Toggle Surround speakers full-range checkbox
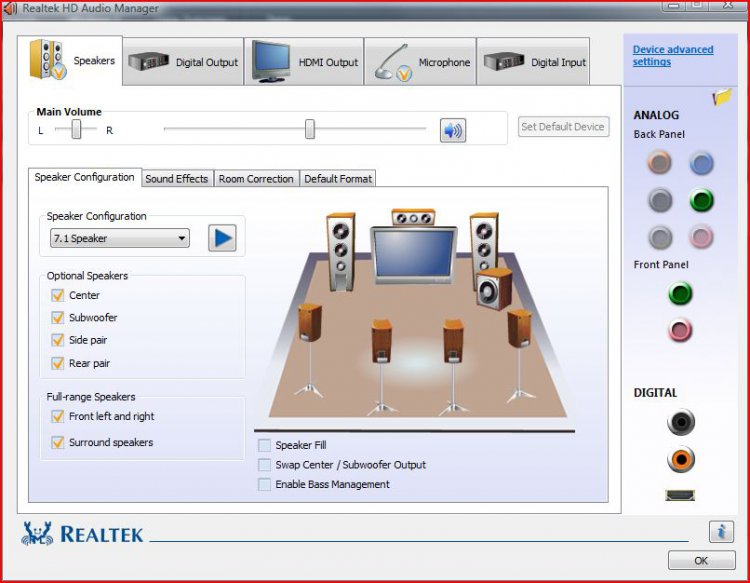This screenshot has height=583, width=750. point(58,442)
